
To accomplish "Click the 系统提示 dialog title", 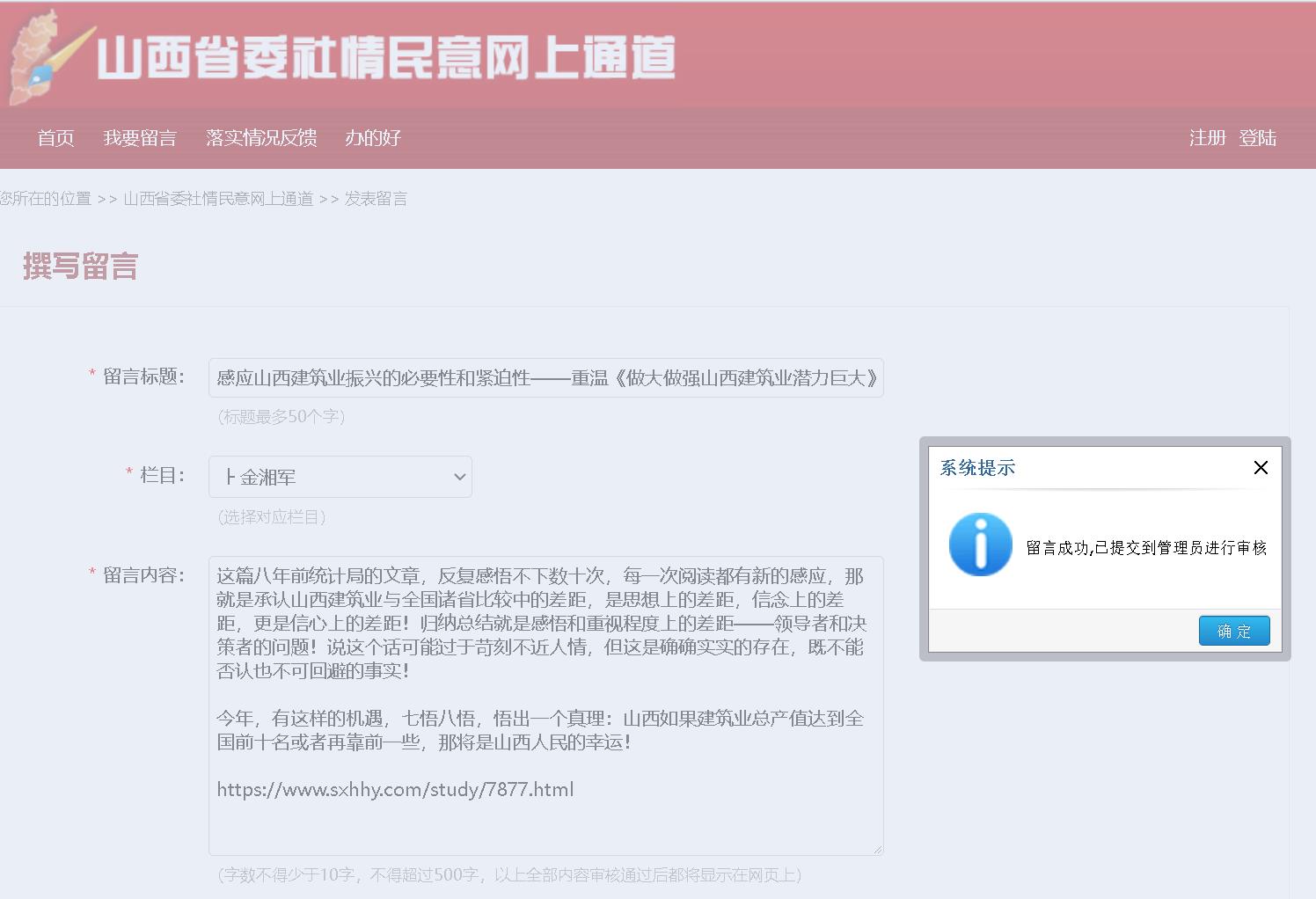I will point(977,468).
